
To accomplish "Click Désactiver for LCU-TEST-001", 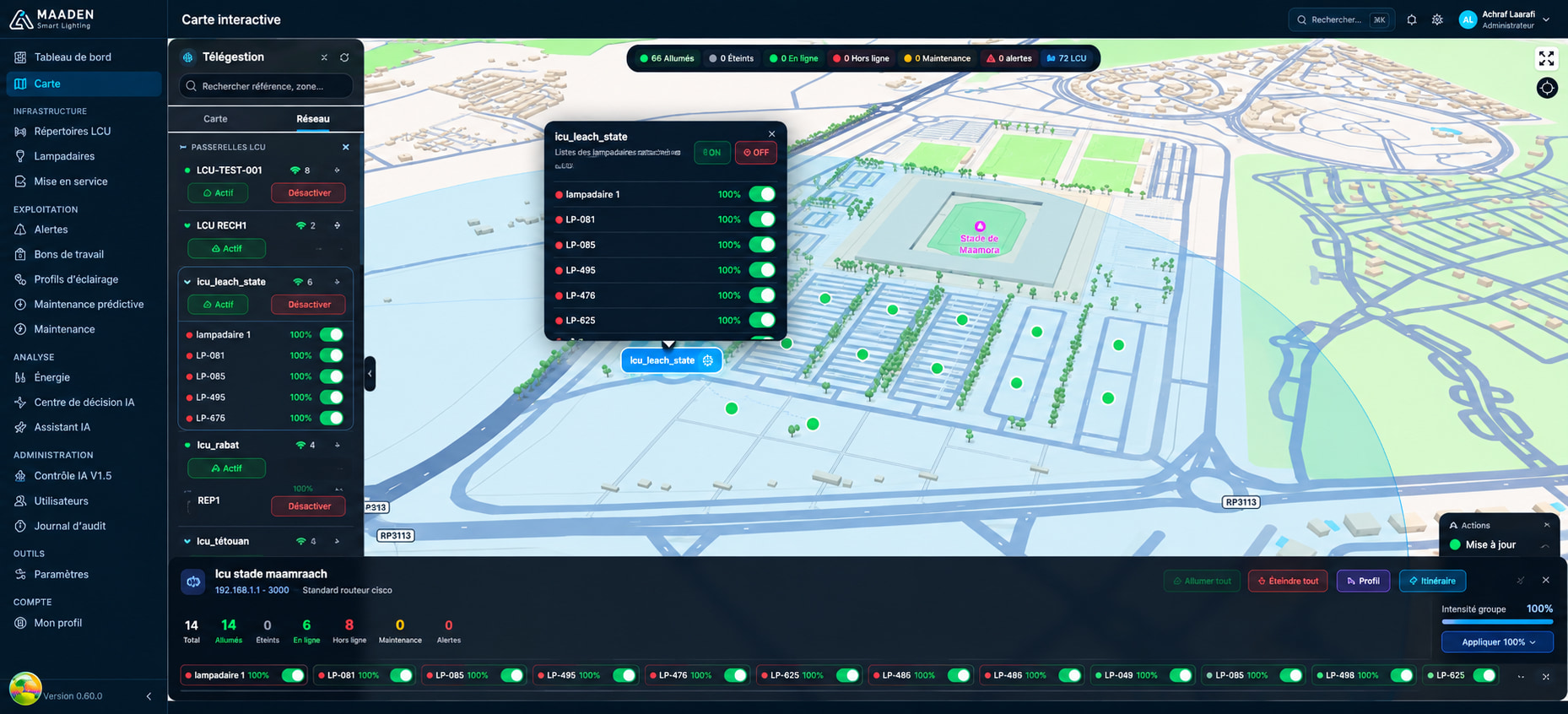I will [308, 193].
